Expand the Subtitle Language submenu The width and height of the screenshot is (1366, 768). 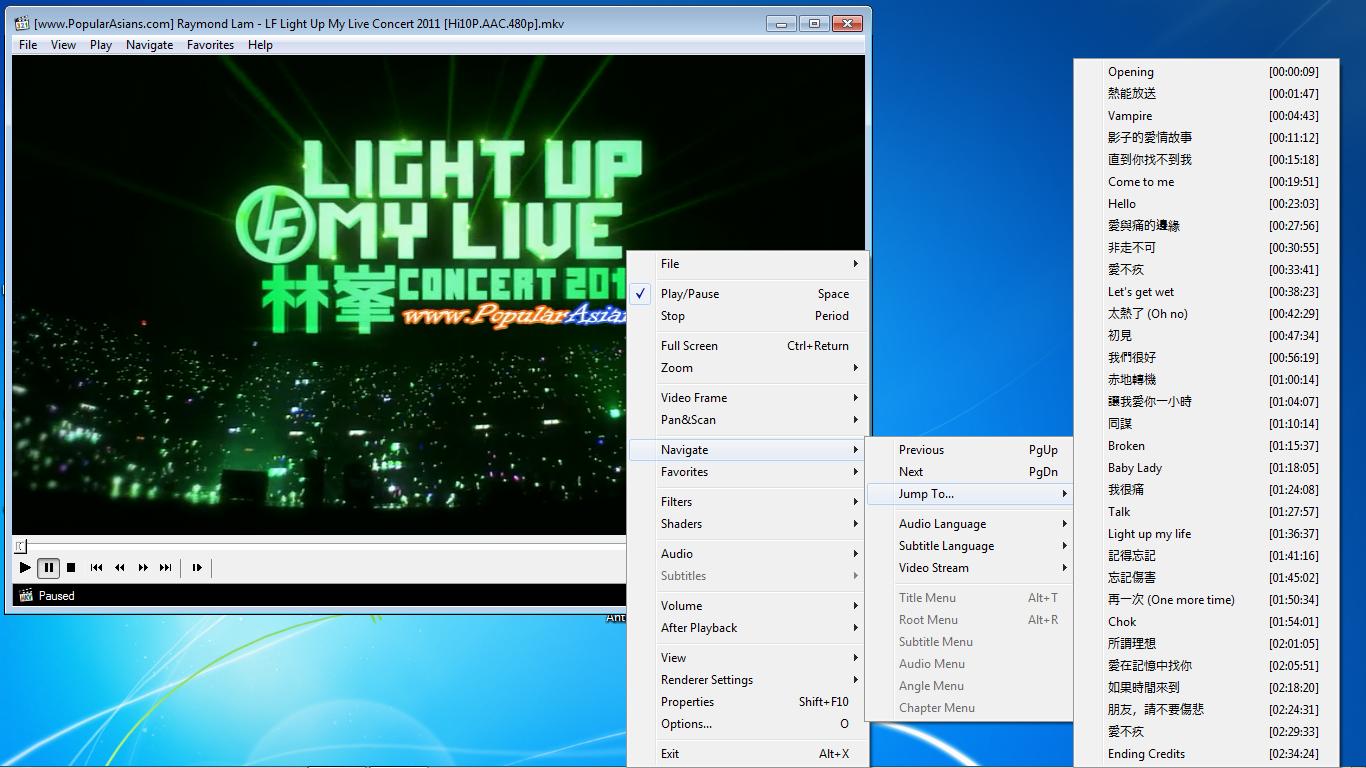pos(969,546)
